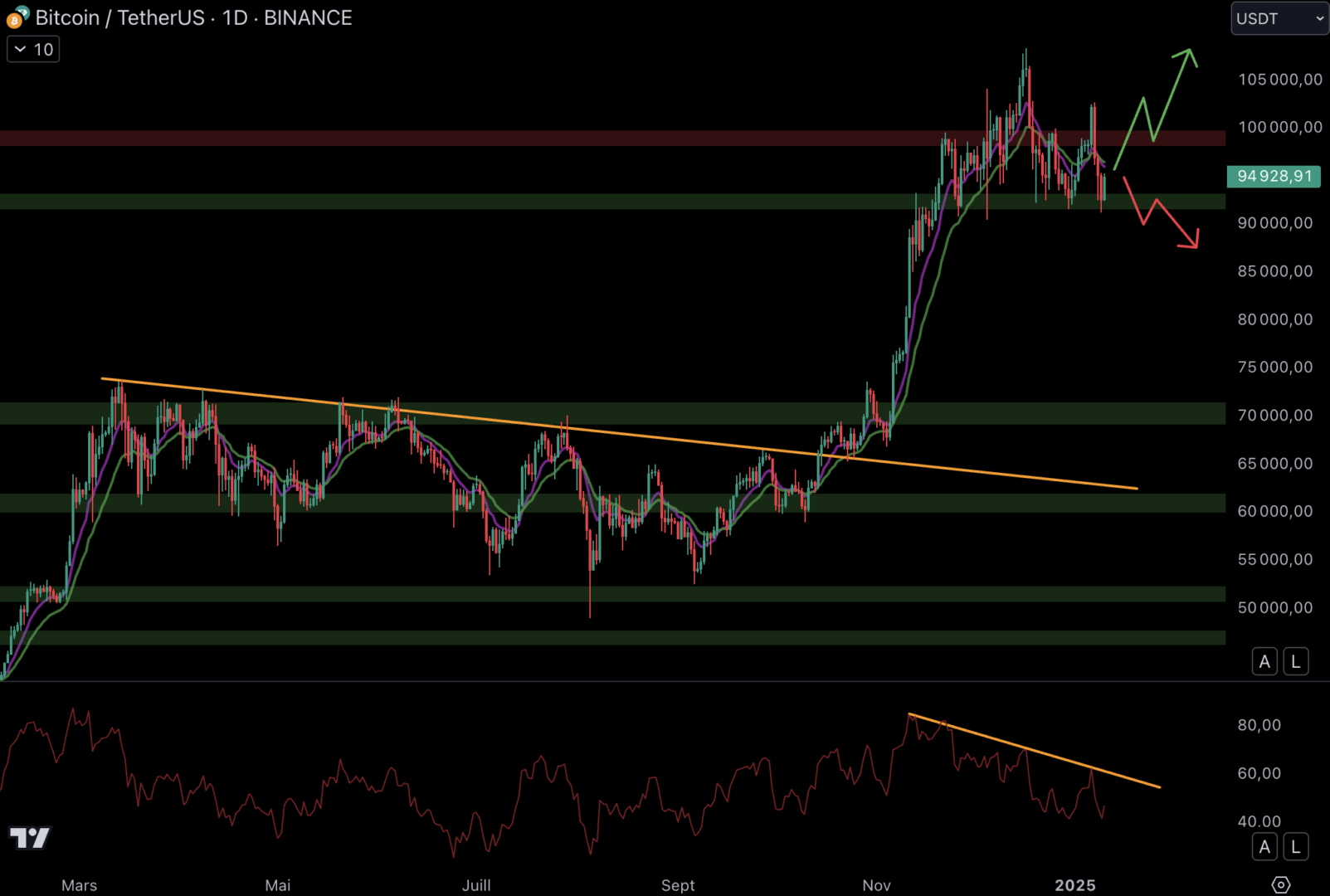This screenshot has width=1330, height=896.
Task: Select the orange RSI divergence trendline
Action: point(1037,752)
